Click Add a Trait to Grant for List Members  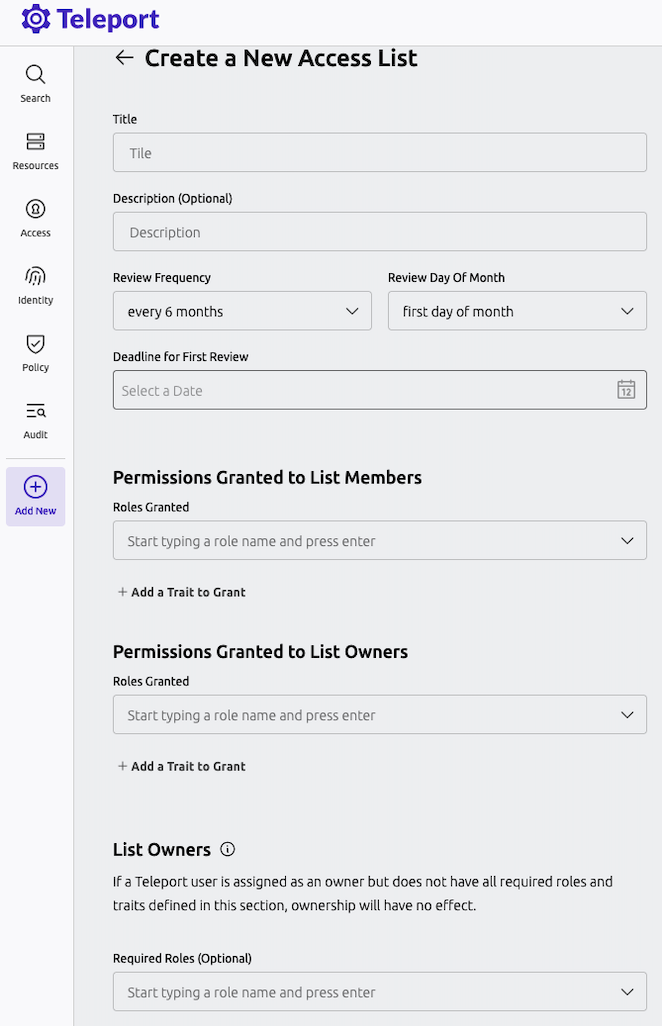(x=181, y=592)
